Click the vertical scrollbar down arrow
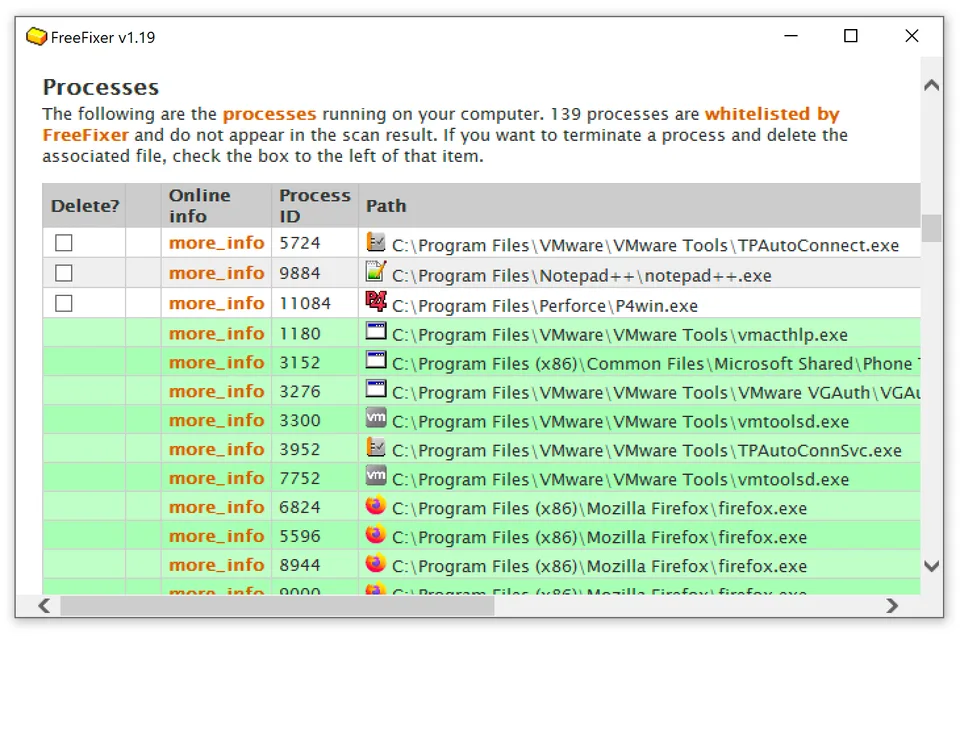This screenshot has height=744, width=960. tap(931, 566)
